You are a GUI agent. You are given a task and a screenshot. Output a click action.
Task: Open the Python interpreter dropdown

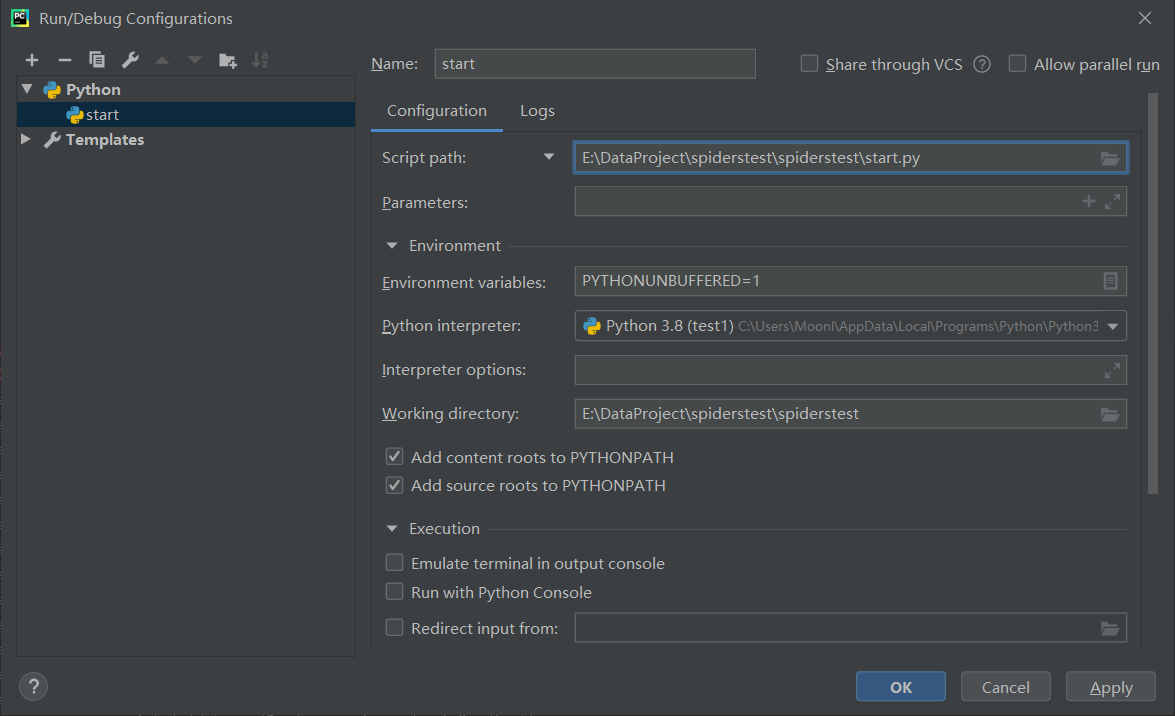click(1112, 326)
